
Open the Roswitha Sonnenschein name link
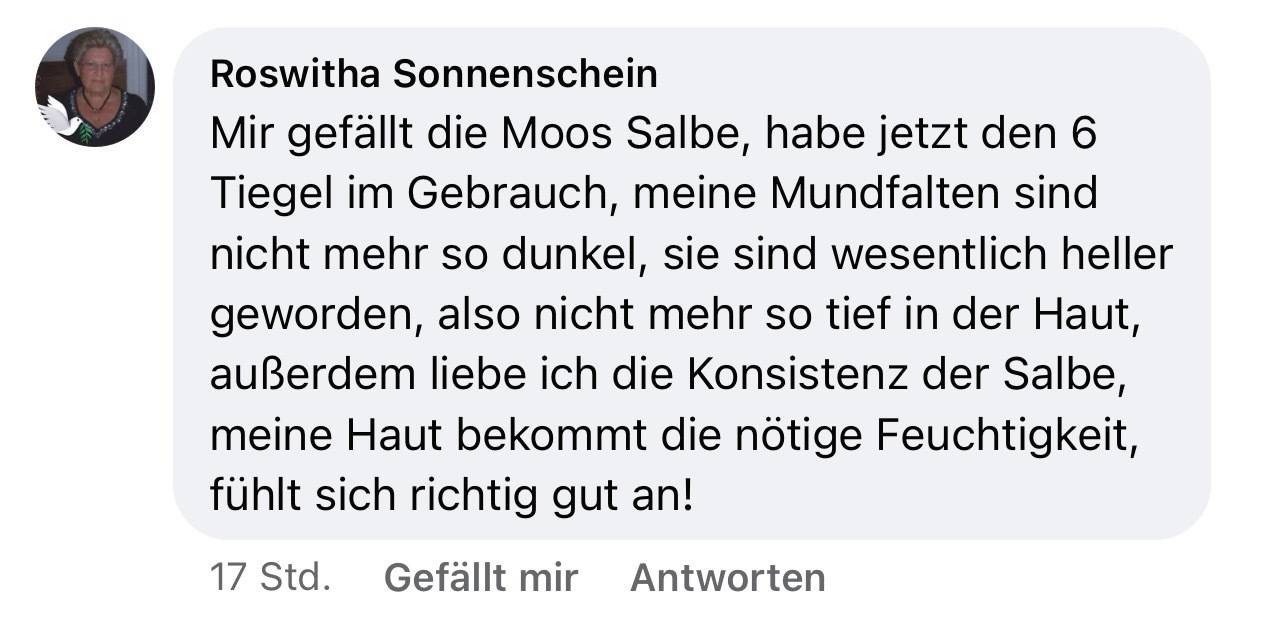pos(434,74)
